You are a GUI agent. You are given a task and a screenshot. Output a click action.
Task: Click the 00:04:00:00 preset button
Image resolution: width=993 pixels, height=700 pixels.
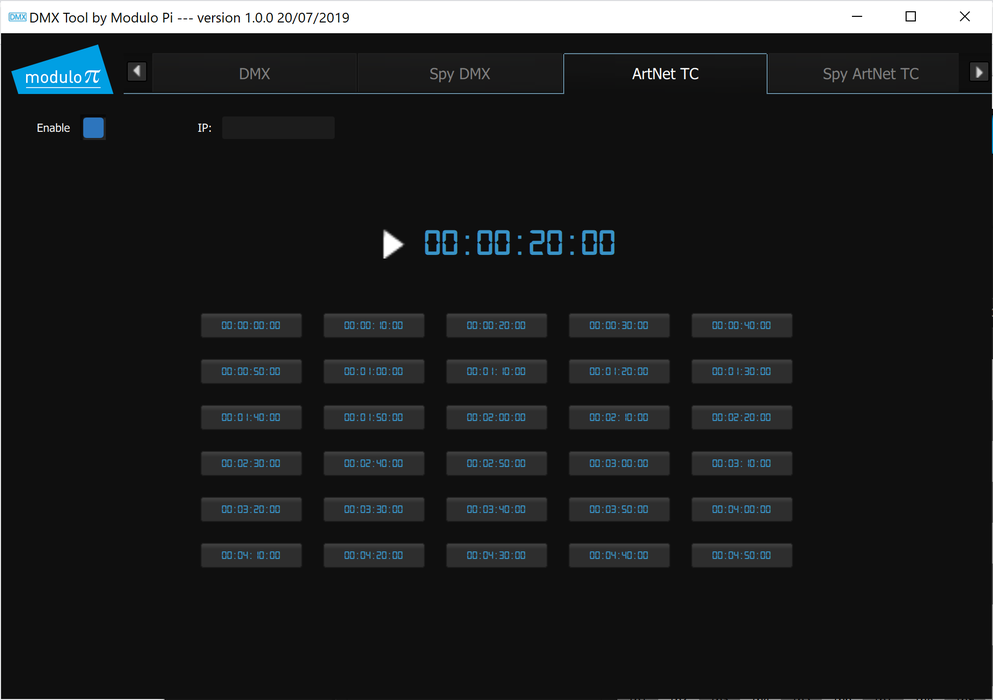coord(742,509)
